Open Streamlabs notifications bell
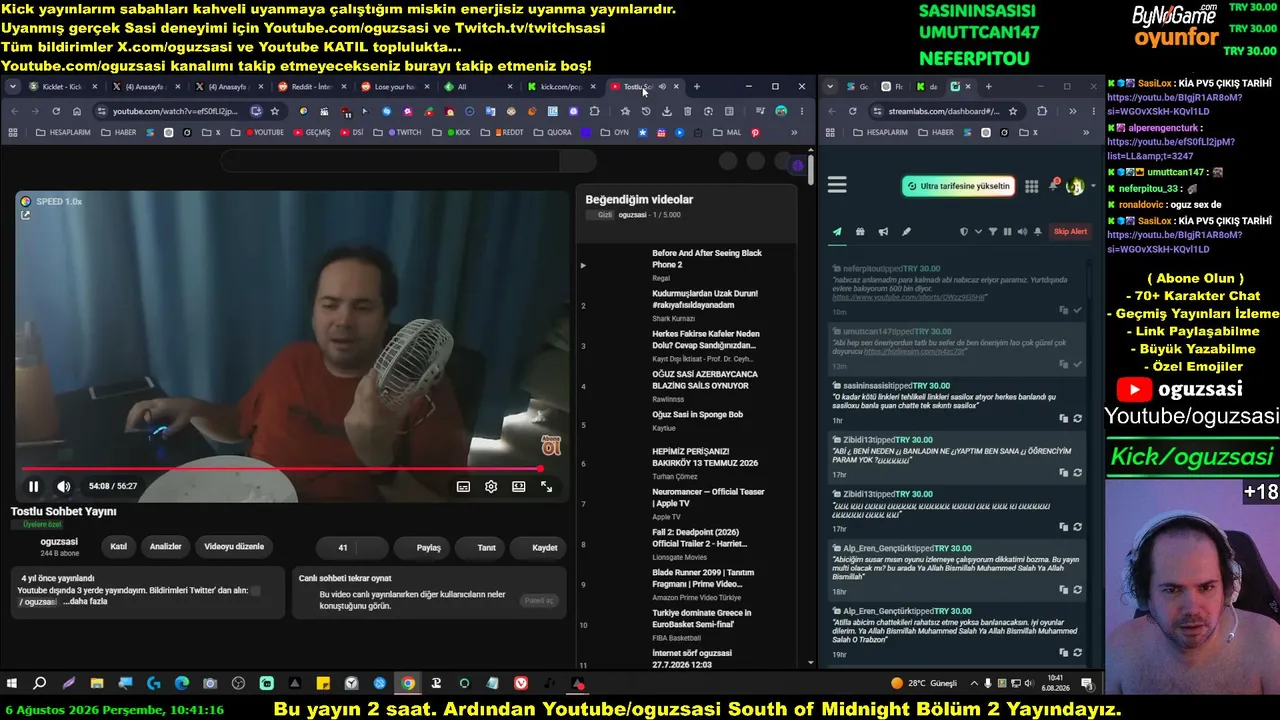This screenshot has height=720, width=1280. pos(1054,186)
